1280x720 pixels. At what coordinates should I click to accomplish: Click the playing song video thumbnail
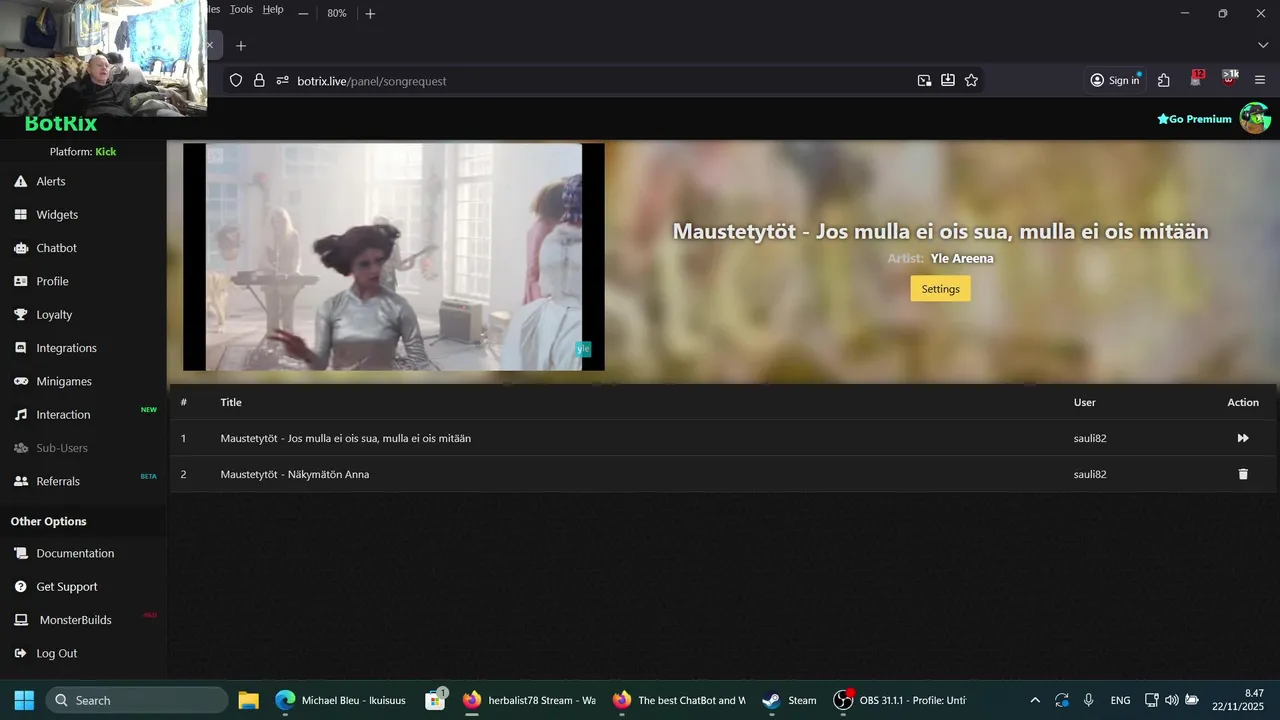tap(394, 257)
